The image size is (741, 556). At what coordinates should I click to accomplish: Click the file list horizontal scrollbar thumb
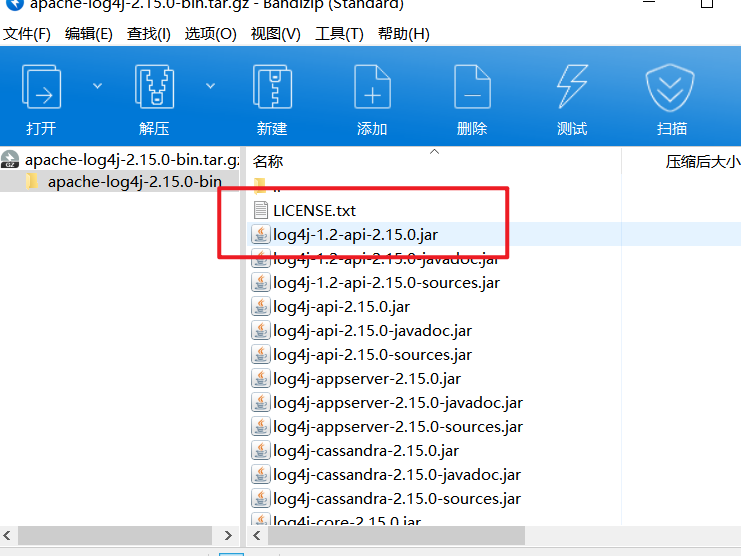[396, 535]
